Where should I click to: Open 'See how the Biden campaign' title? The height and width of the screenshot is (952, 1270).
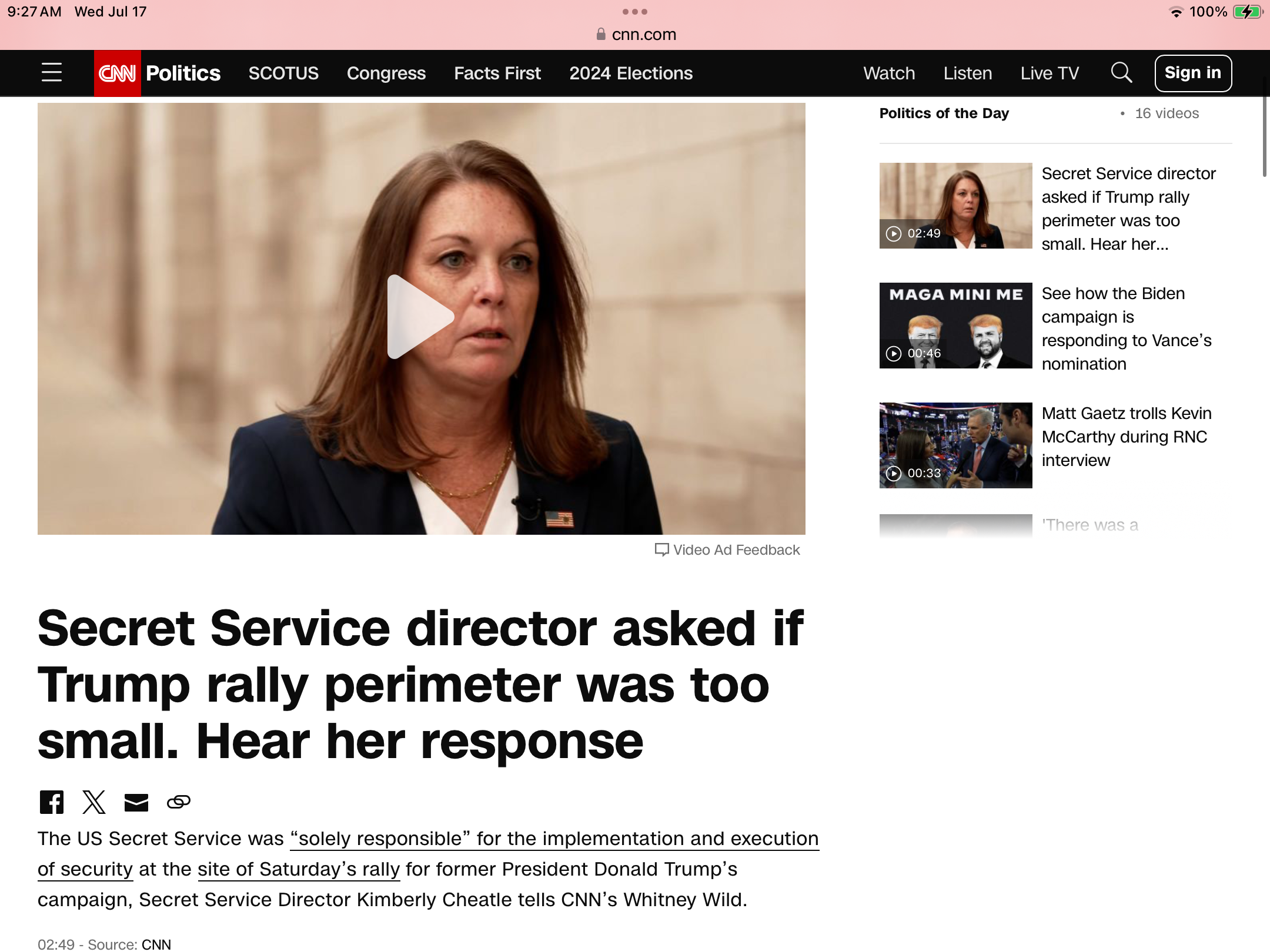[x=1127, y=328]
